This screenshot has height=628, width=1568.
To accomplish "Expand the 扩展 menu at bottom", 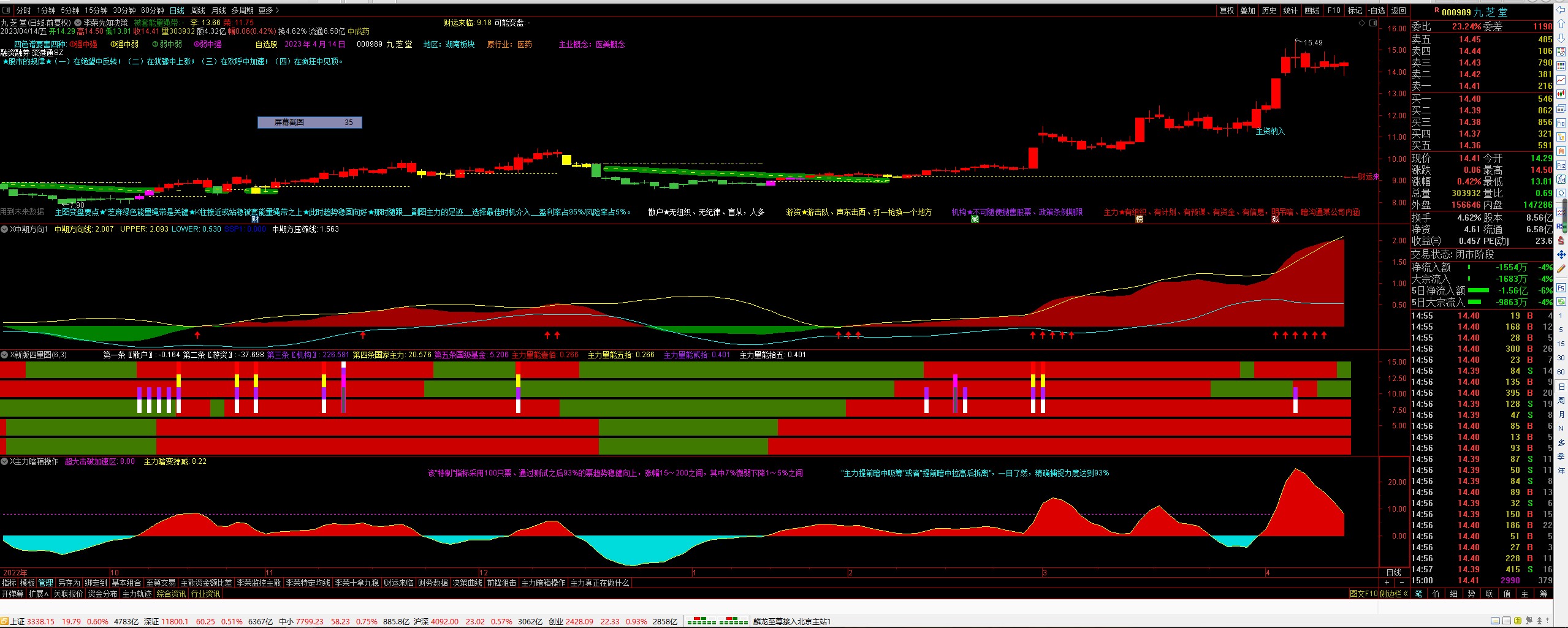I will (38, 594).
